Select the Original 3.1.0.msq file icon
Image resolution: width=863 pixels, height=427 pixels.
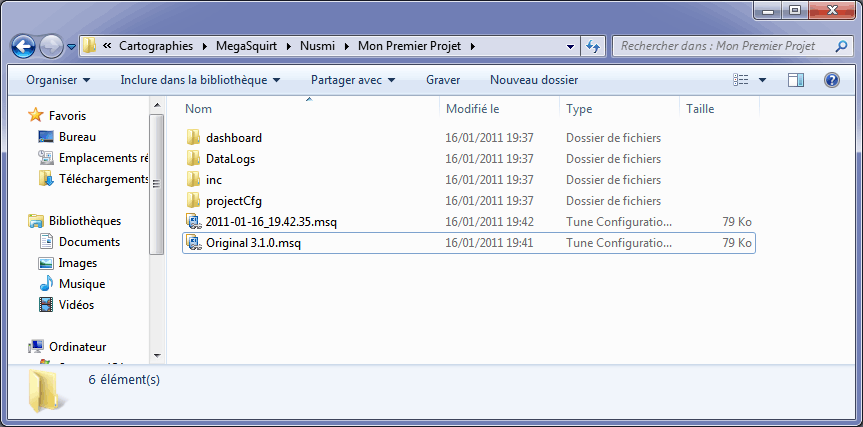(194, 243)
